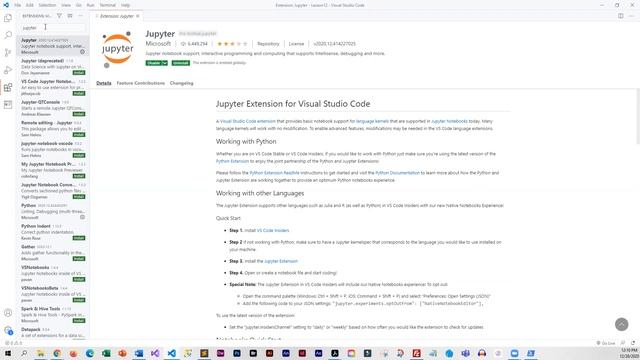Viewport: 640px width, 360px height.
Task: Open Windows taskbar search
Action: click(x=24, y=353)
